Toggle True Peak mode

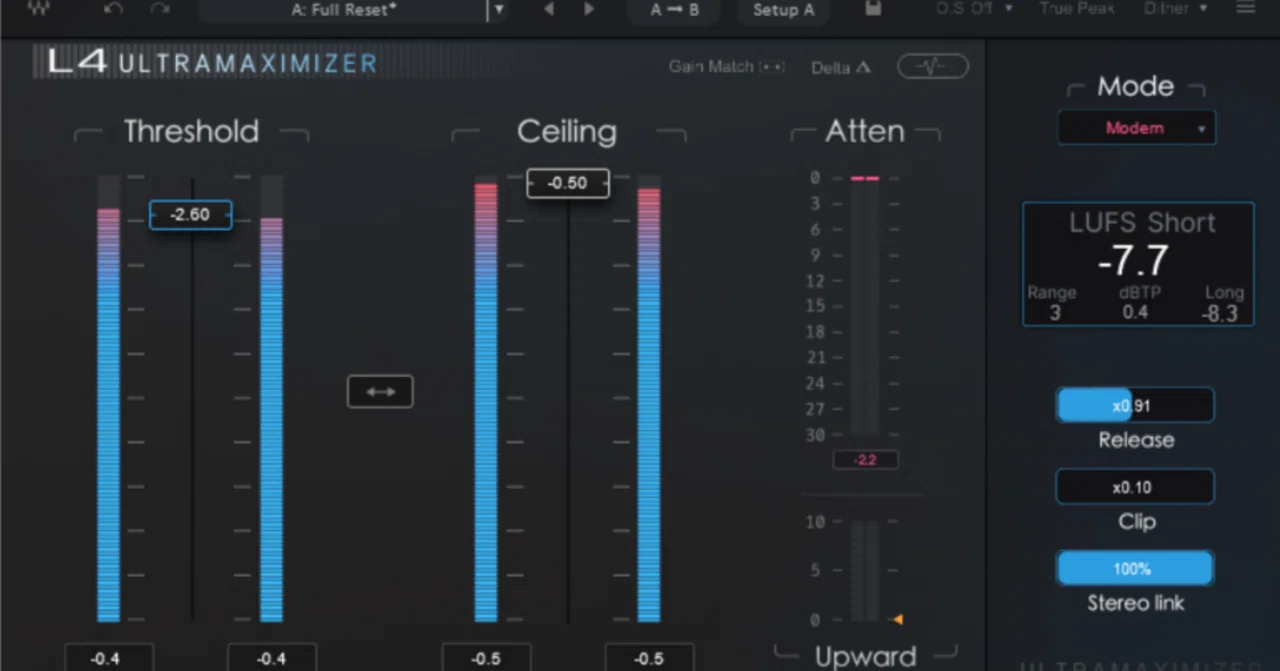tap(1076, 8)
